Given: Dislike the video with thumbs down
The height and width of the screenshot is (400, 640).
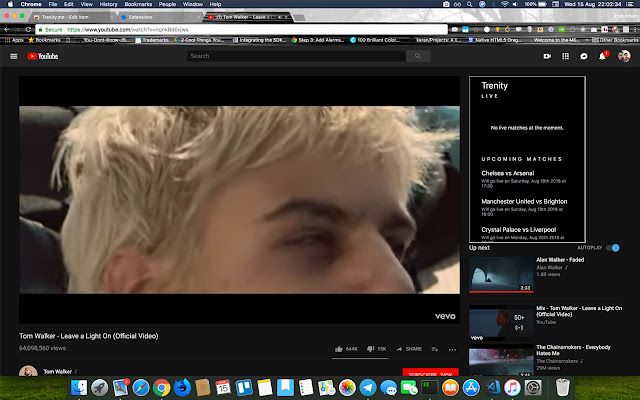Looking at the screenshot, I should click(x=369, y=349).
